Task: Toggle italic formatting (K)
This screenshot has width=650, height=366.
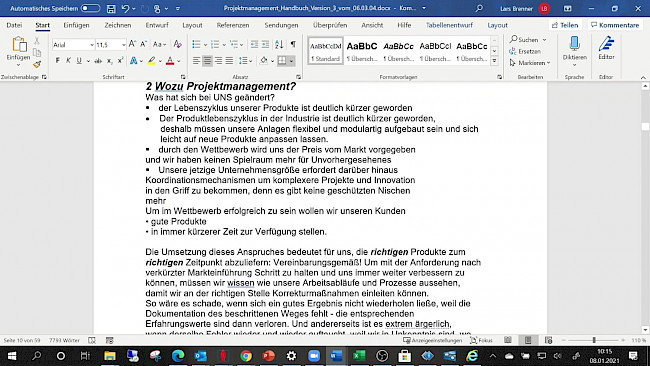Action: tap(68, 61)
